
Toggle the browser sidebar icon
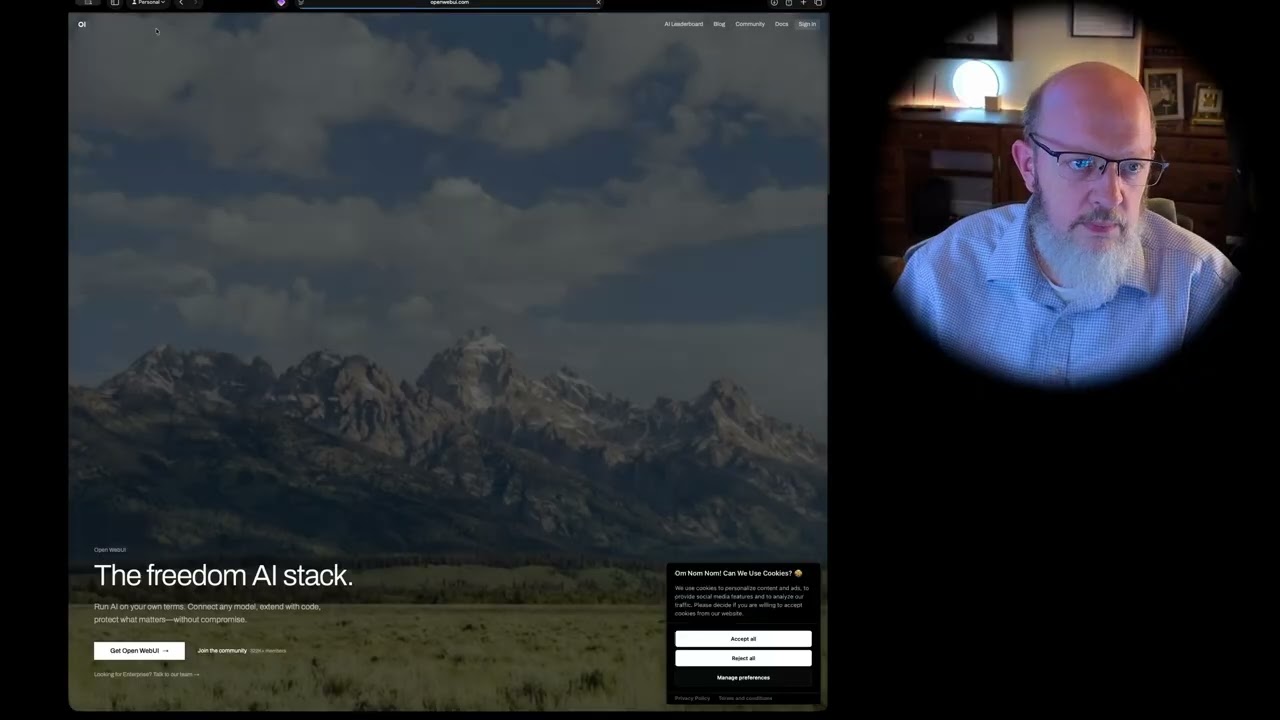click(115, 3)
